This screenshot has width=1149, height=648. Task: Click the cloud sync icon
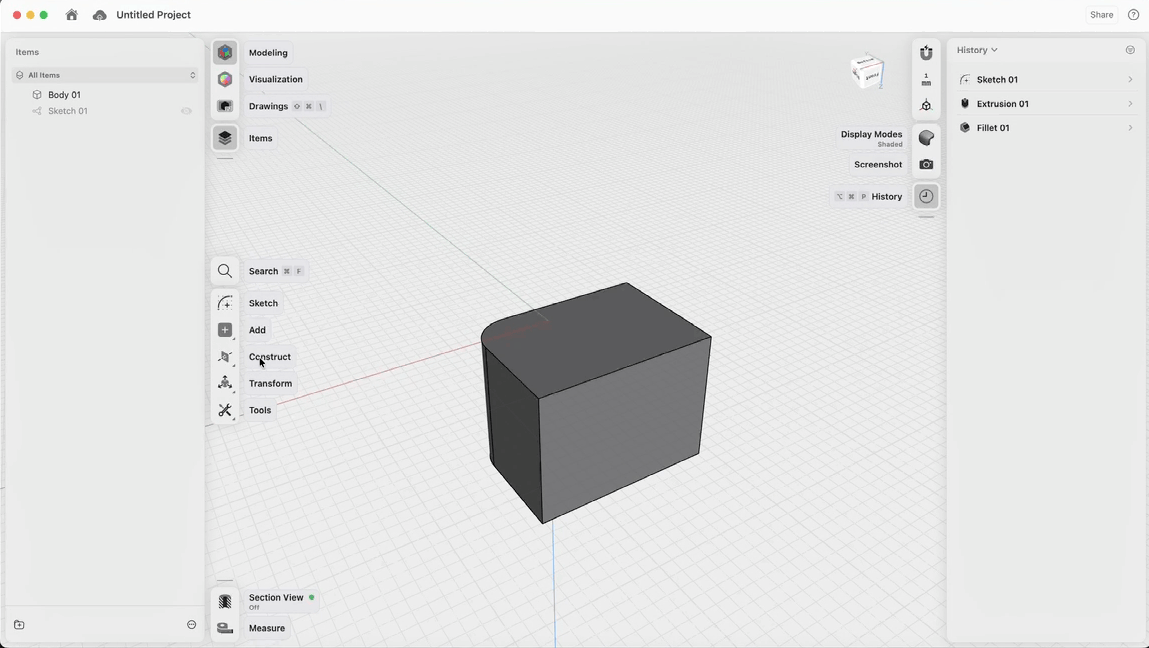tap(100, 15)
